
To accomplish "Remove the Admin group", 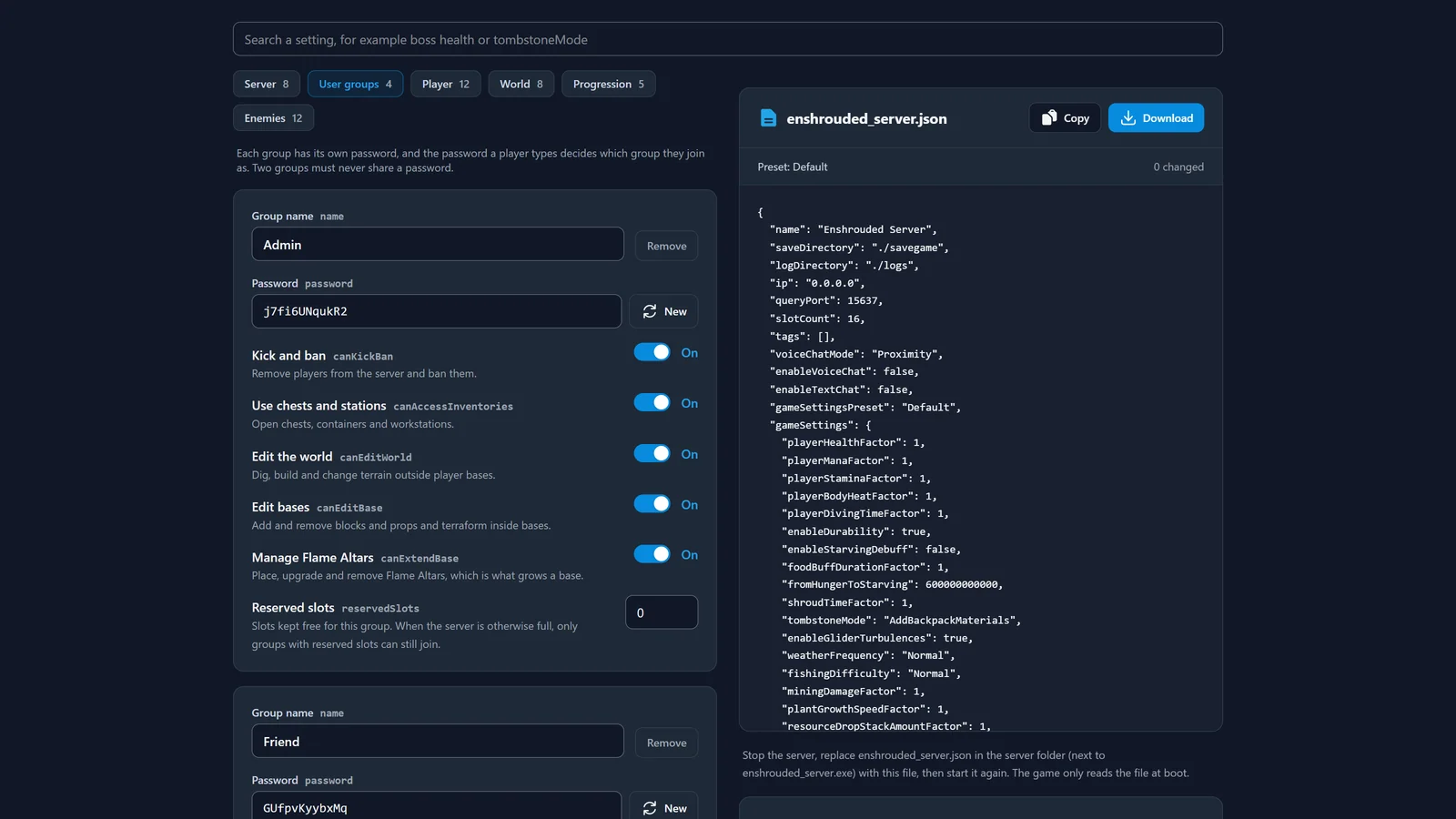I will pyautogui.click(x=667, y=246).
